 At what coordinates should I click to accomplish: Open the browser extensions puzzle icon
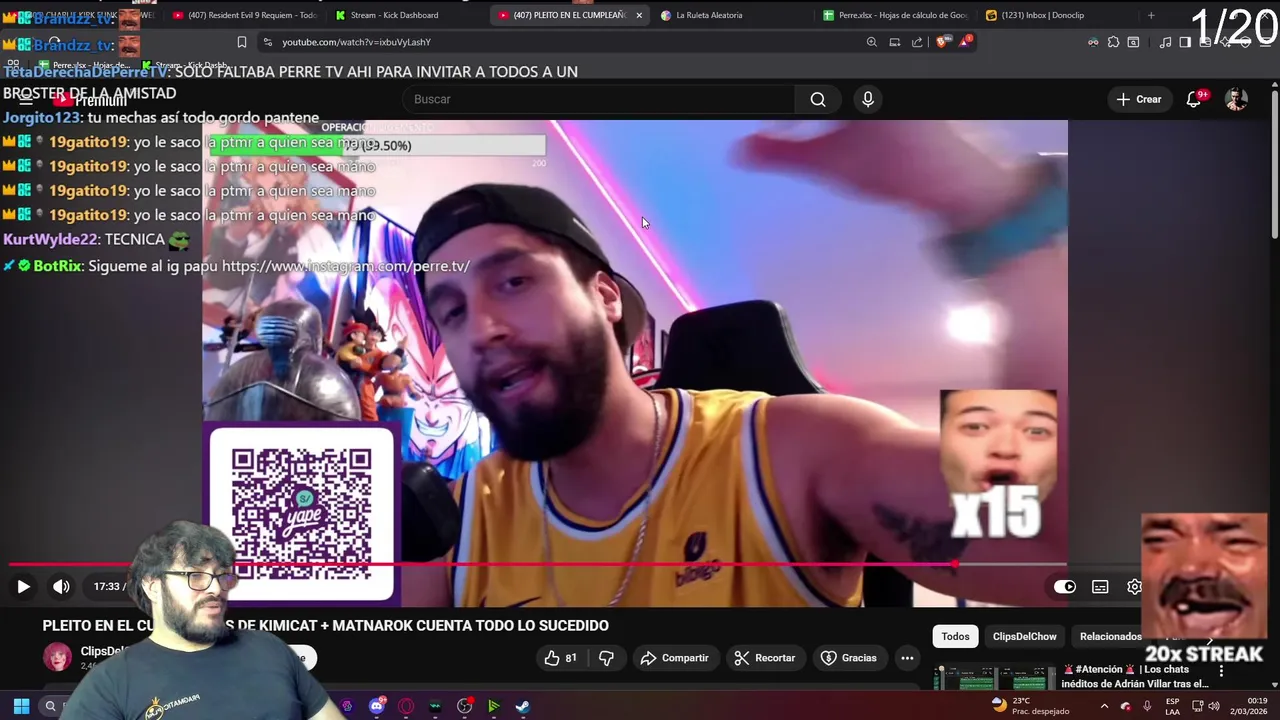pos(1113,42)
